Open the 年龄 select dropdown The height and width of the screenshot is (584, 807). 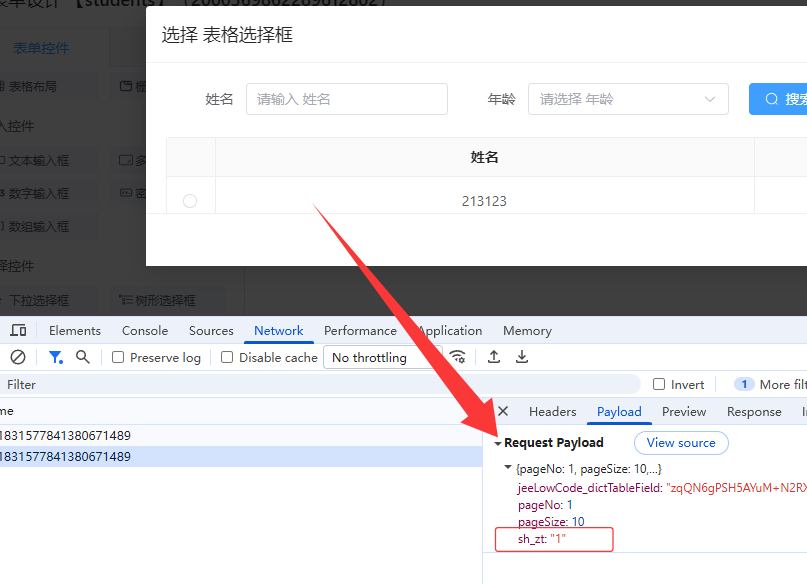click(x=627, y=99)
